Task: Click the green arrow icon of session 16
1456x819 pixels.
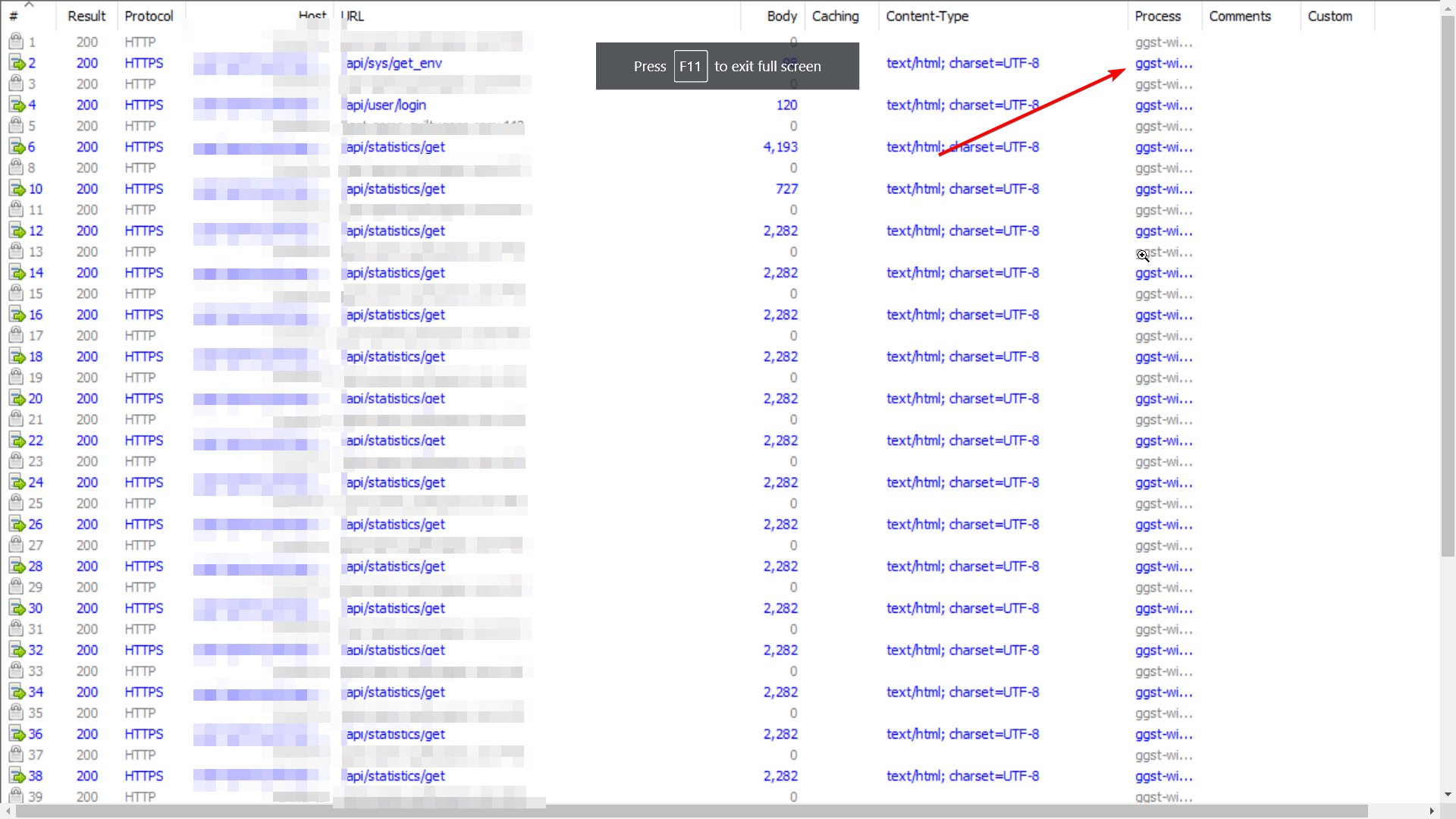Action: coord(17,315)
